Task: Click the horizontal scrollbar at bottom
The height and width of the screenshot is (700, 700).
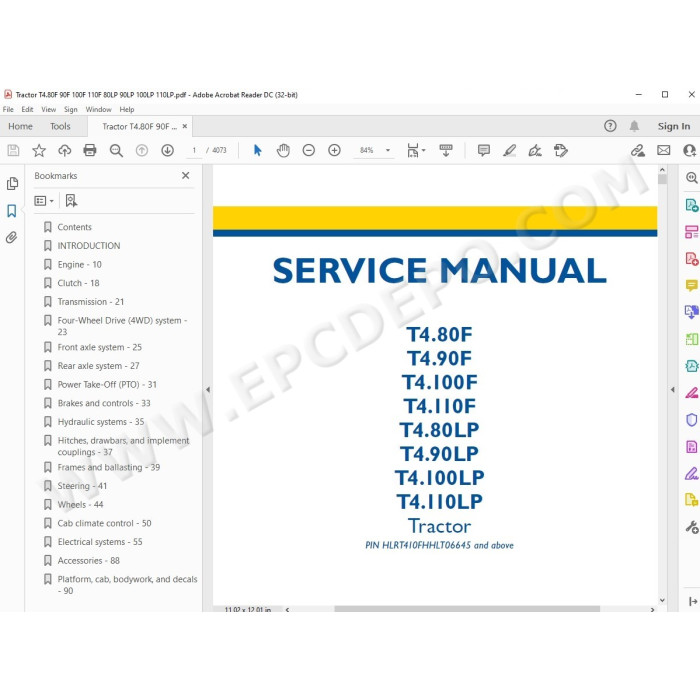Action: coord(467,609)
